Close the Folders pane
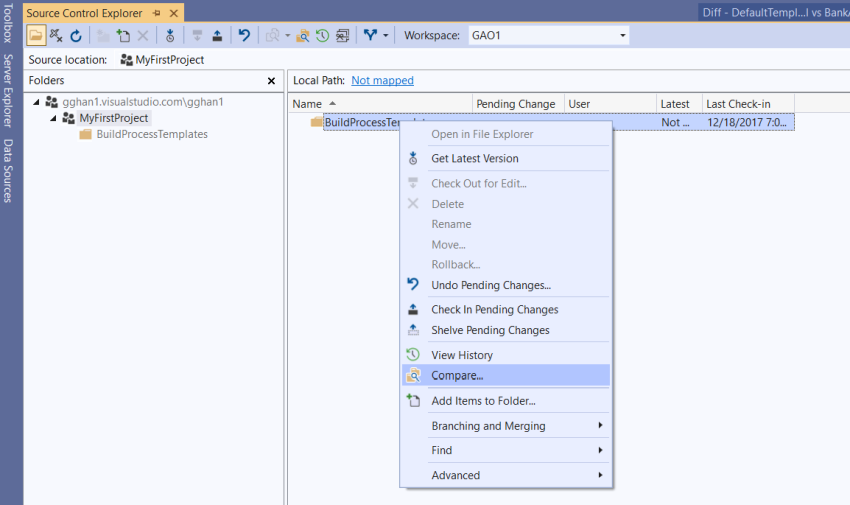The width and height of the screenshot is (850, 505). pyautogui.click(x=271, y=81)
